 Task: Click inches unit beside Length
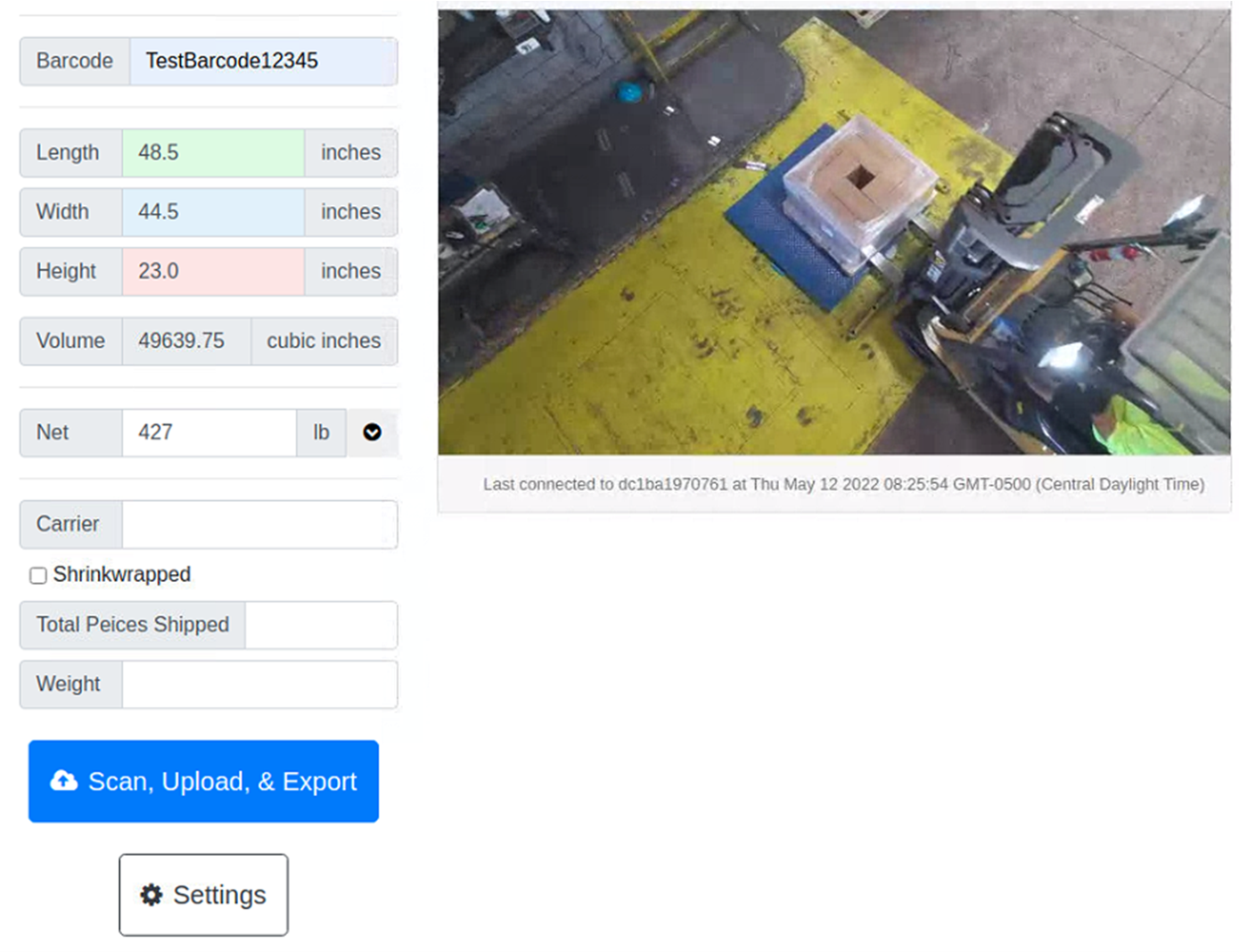pyautogui.click(x=351, y=153)
